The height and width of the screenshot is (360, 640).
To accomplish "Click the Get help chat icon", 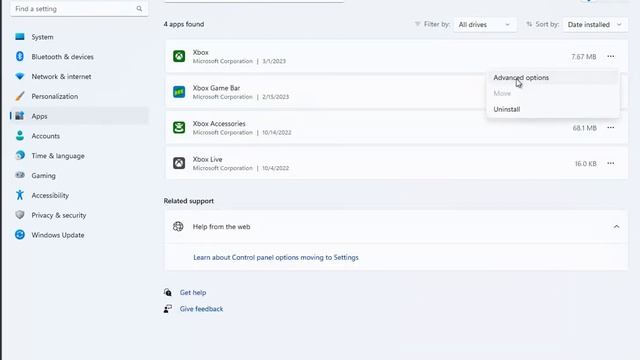I will click(168, 292).
